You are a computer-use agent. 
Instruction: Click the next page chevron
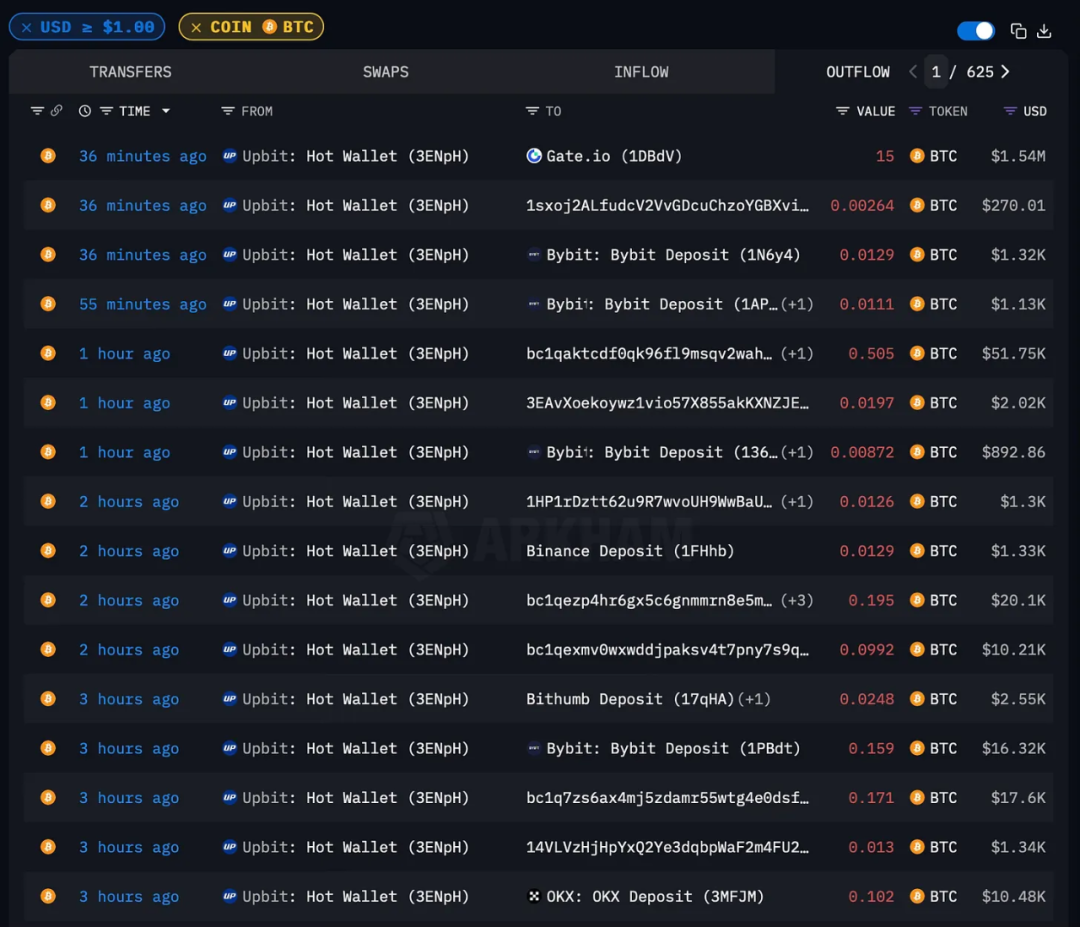click(1005, 71)
